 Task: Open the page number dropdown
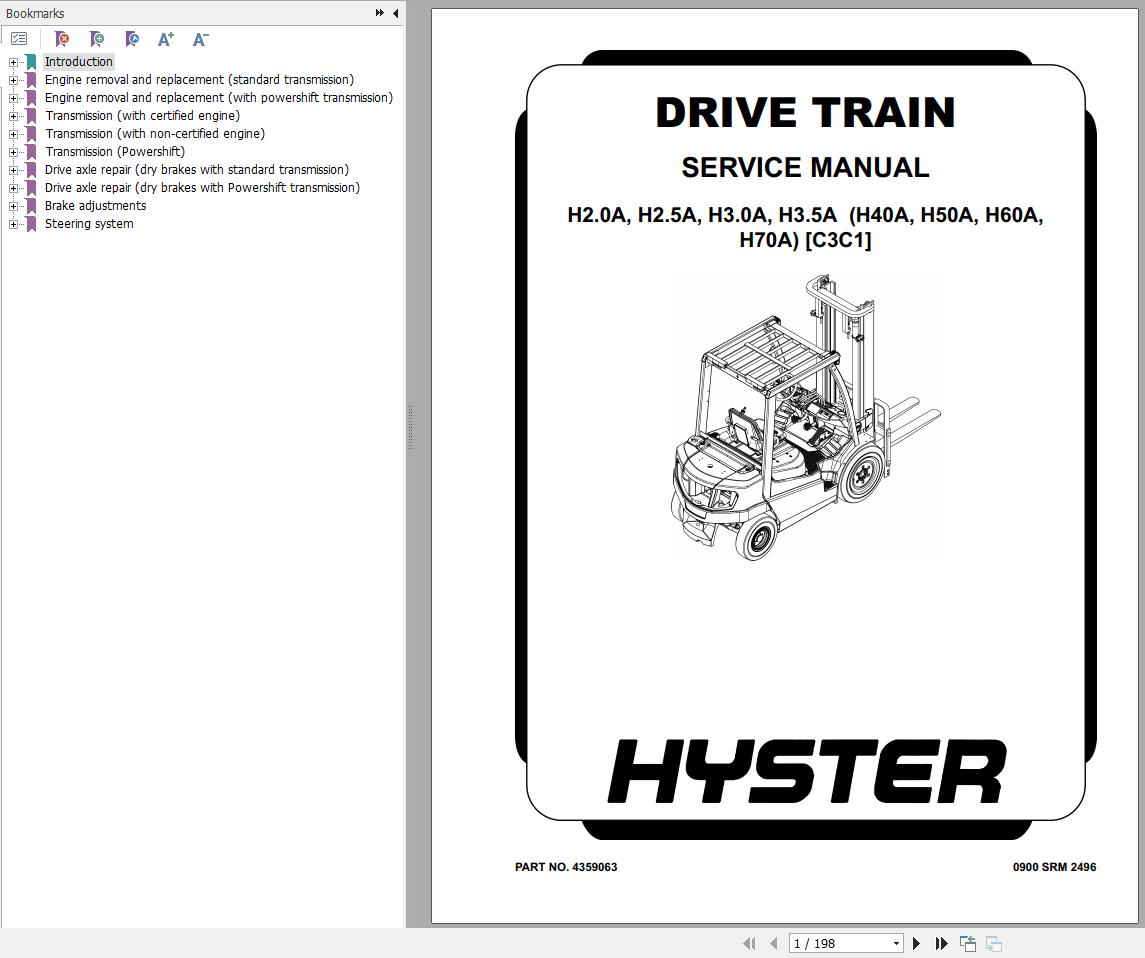click(896, 943)
